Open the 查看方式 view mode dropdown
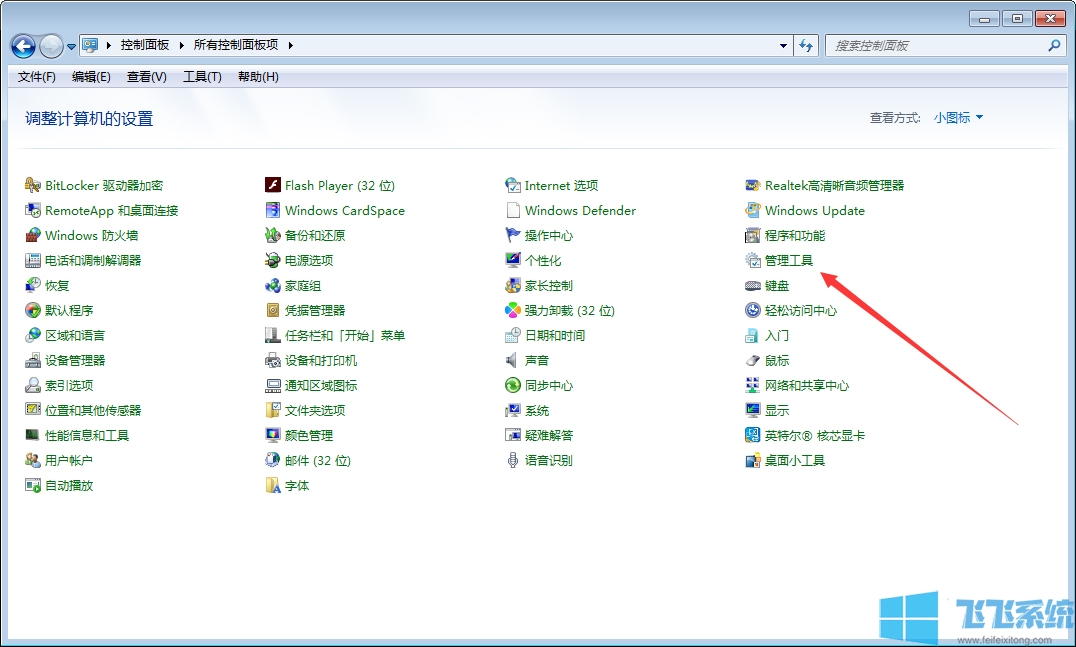The image size is (1076, 647). [955, 116]
